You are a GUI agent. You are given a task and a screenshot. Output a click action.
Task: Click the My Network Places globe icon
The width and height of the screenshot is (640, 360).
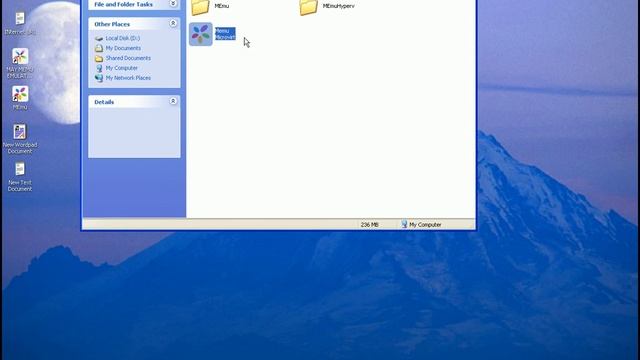pyautogui.click(x=99, y=78)
